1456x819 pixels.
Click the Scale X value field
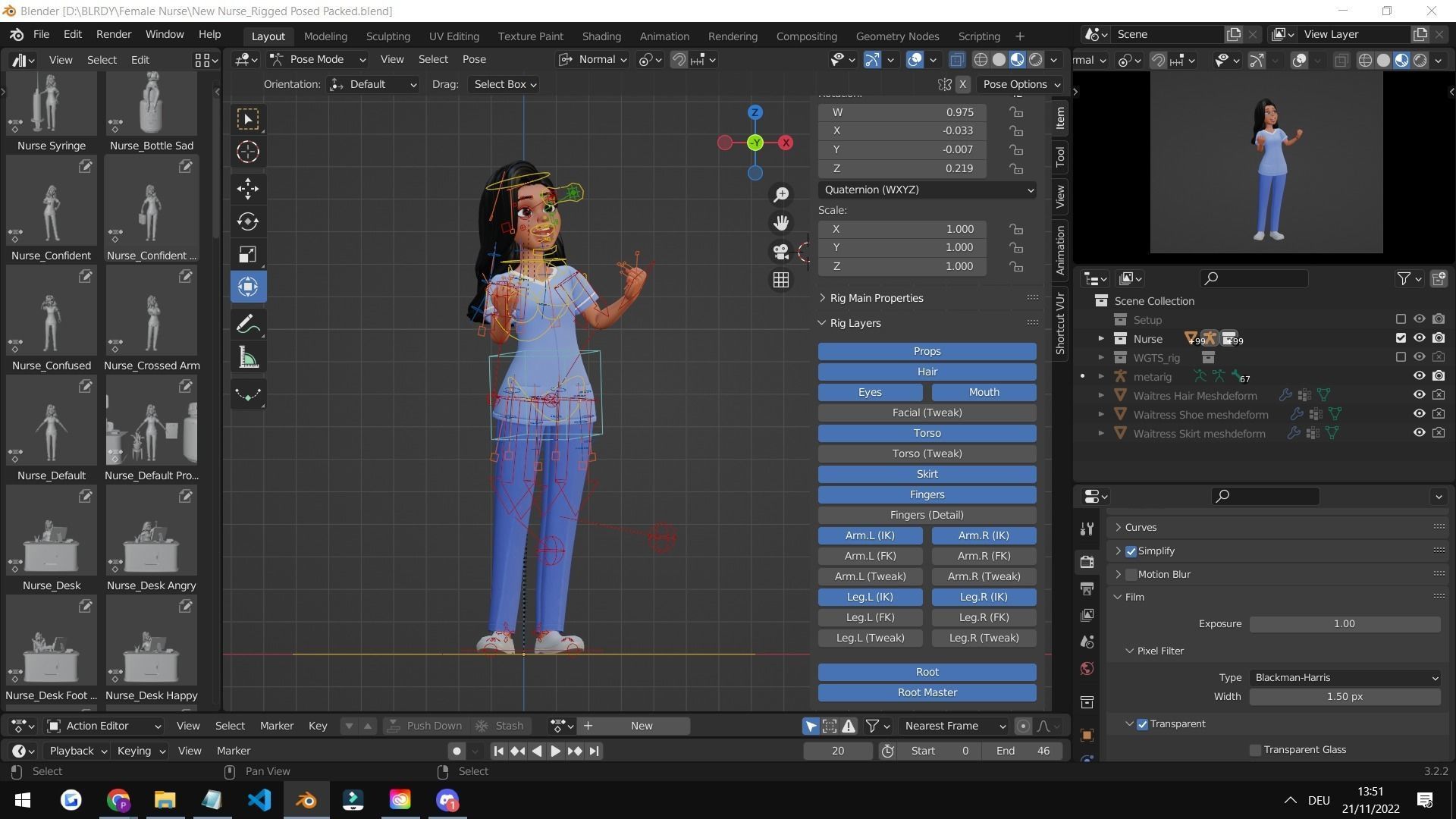[902, 229]
